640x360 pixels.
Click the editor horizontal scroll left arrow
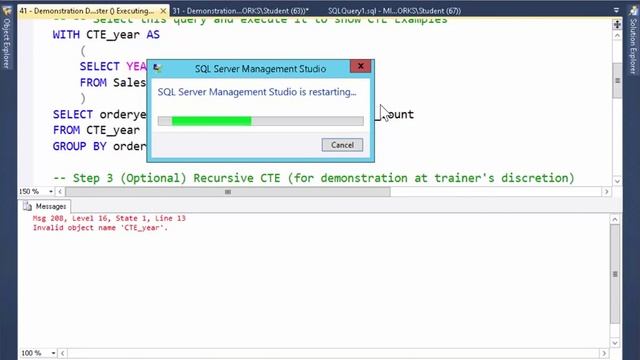tap(60, 191)
